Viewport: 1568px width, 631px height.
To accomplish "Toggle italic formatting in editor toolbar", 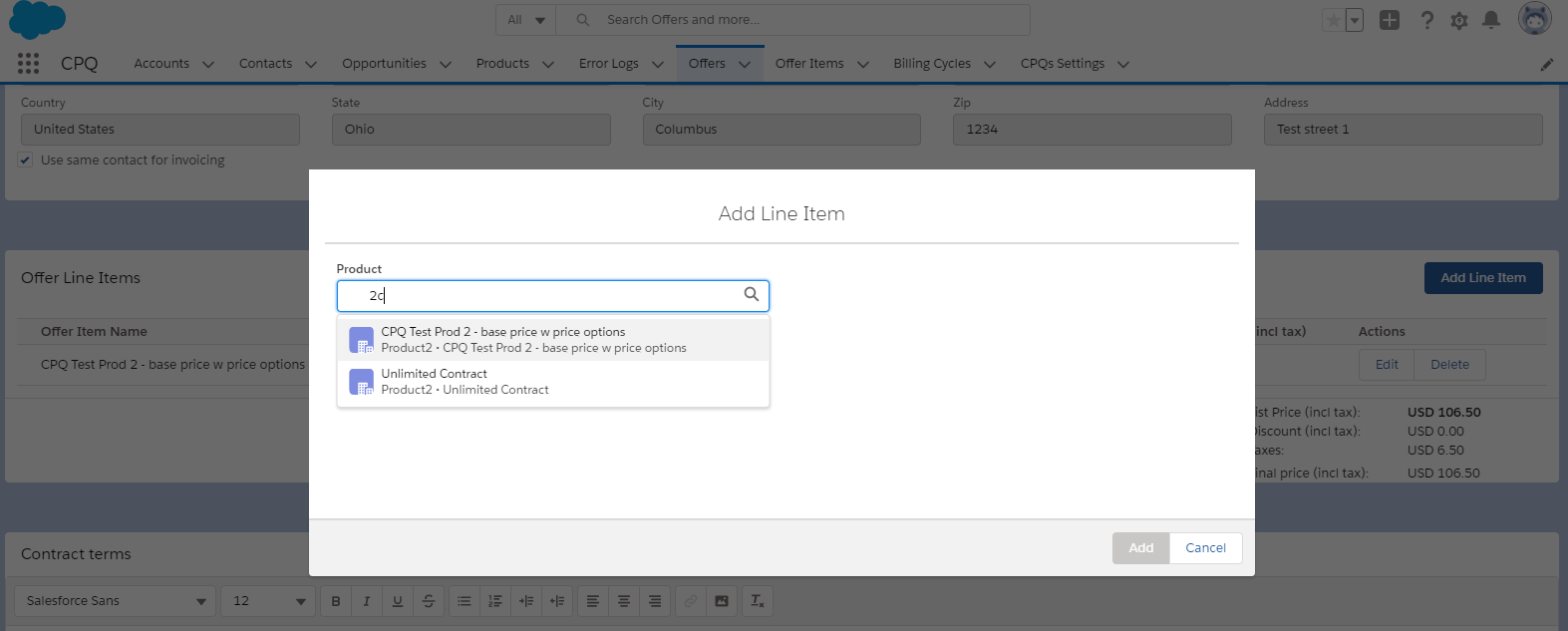I will coord(367,601).
